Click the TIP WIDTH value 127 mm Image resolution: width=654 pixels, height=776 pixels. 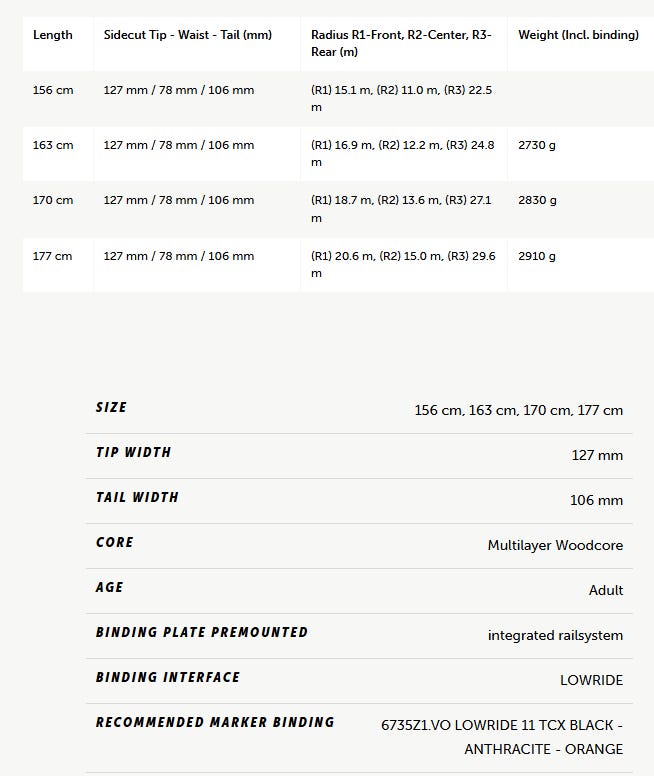click(597, 455)
